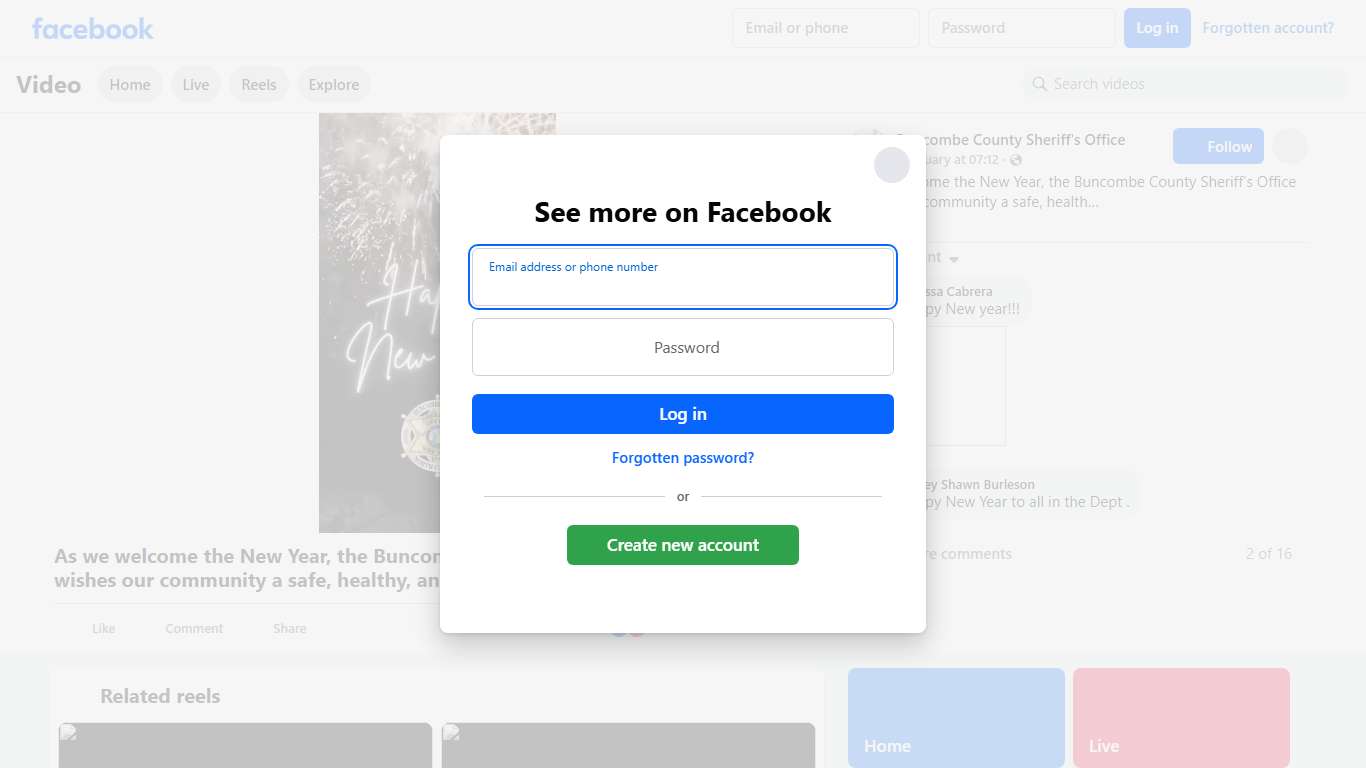The height and width of the screenshot is (768, 1366).
Task: Click the facebook logo in header
Action: click(93, 28)
